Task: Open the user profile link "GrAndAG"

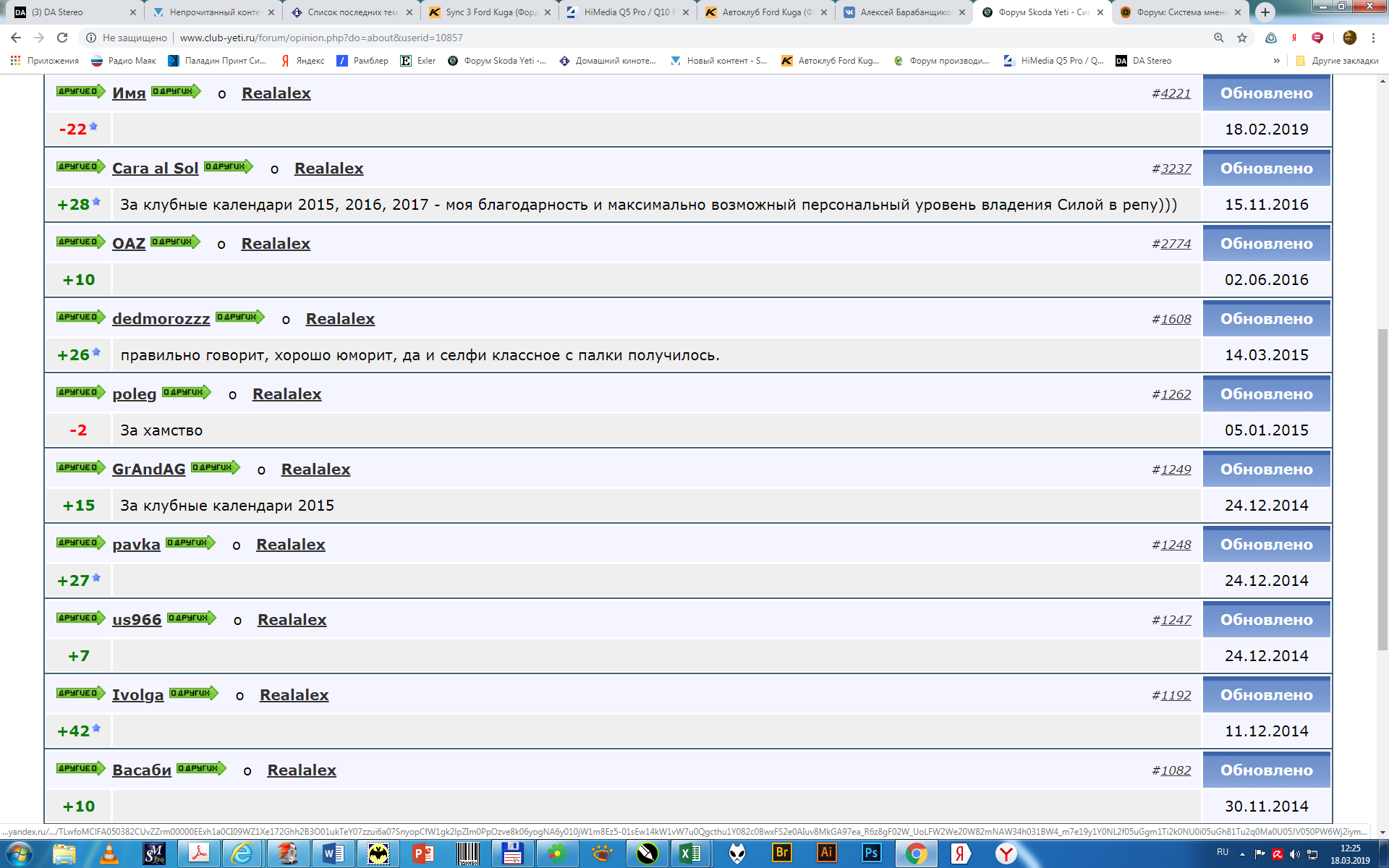Action: 149,469
